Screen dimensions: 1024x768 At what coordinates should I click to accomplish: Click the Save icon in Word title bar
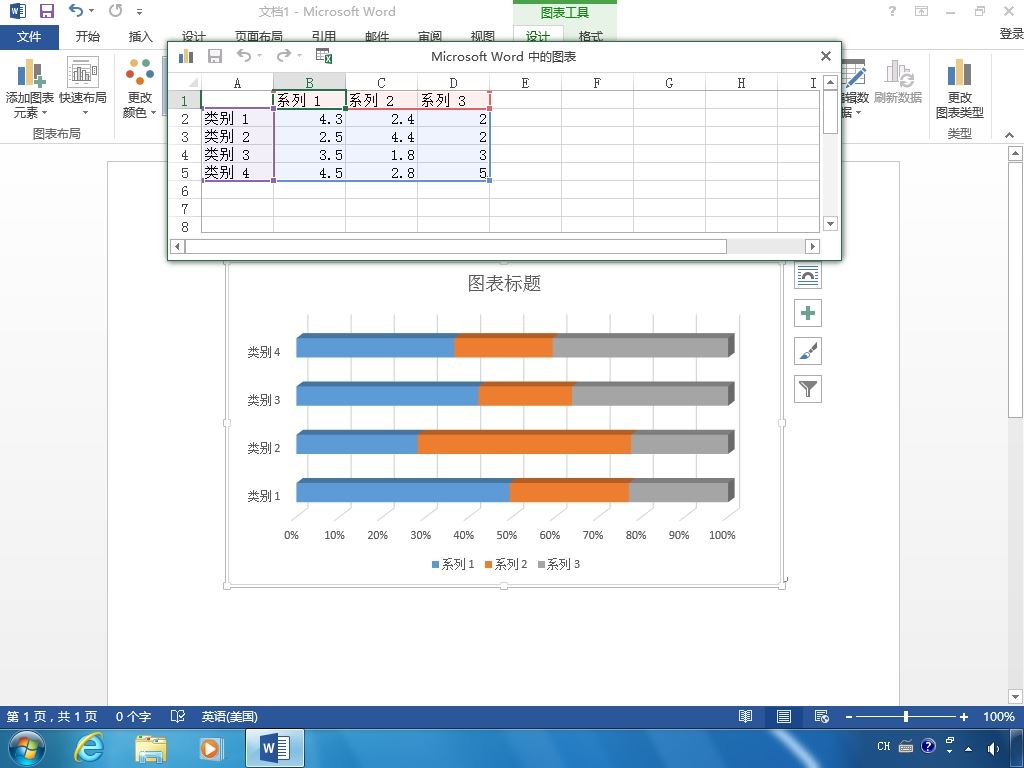(x=46, y=11)
